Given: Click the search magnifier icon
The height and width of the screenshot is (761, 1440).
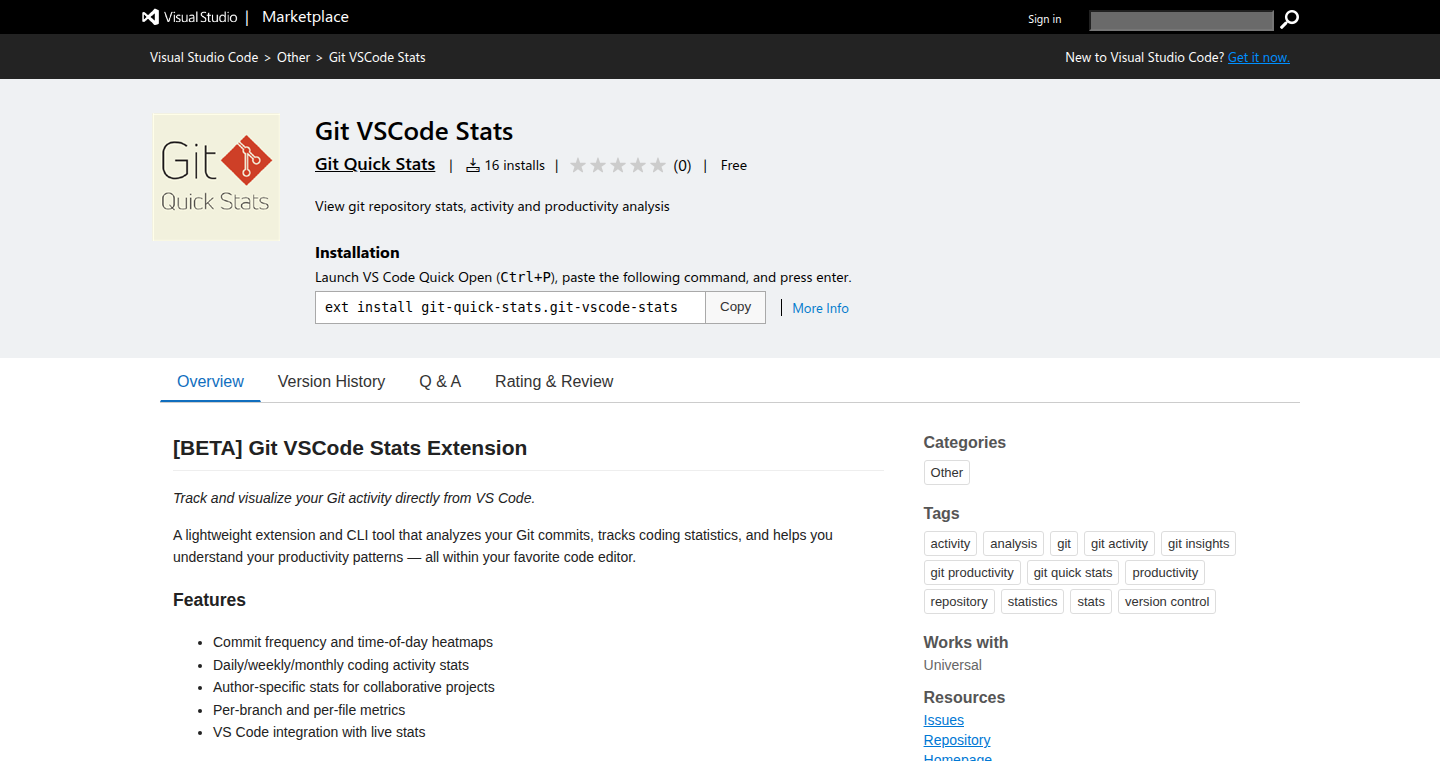Looking at the screenshot, I should click(1290, 19).
